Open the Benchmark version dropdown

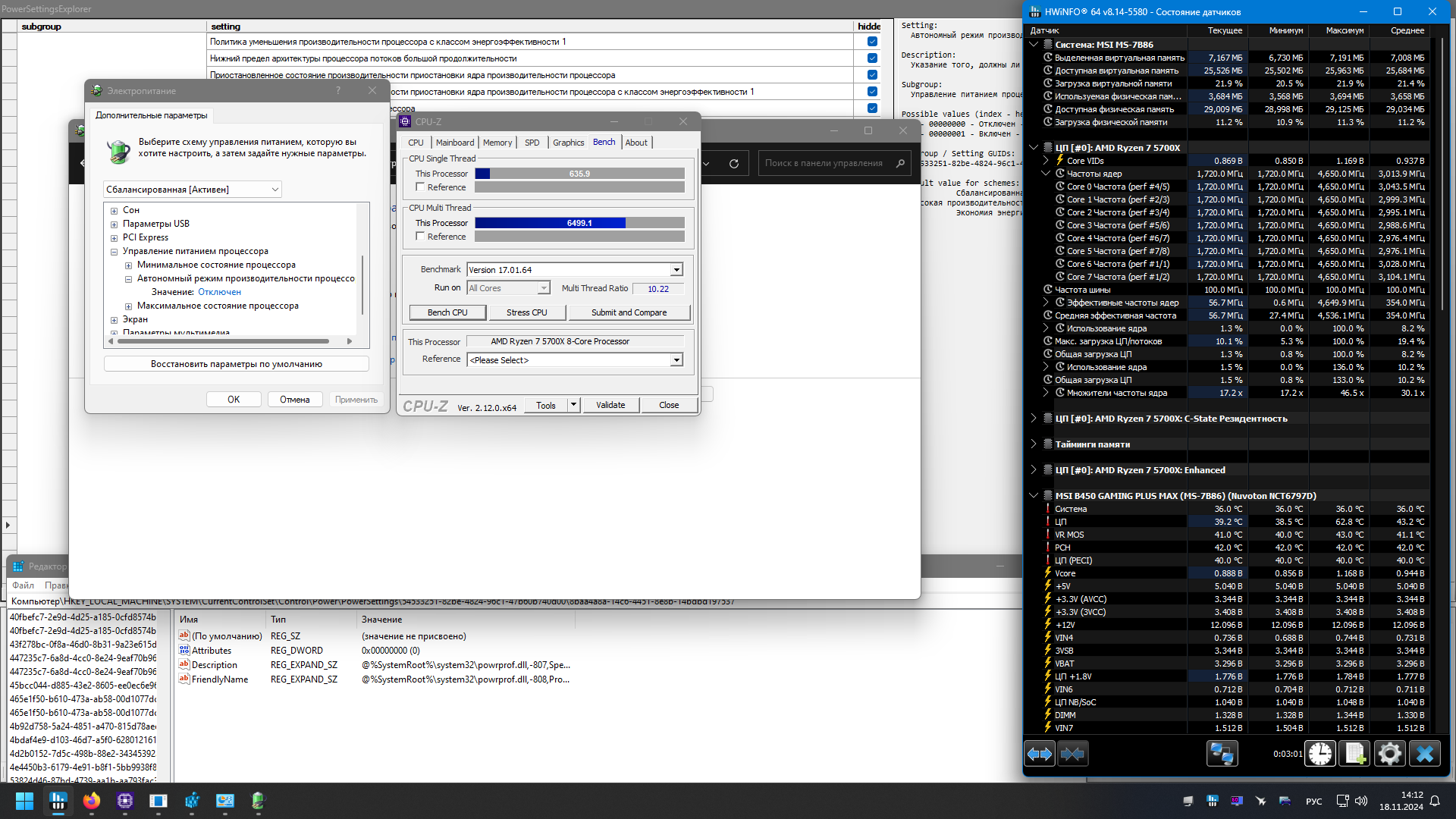(x=676, y=270)
